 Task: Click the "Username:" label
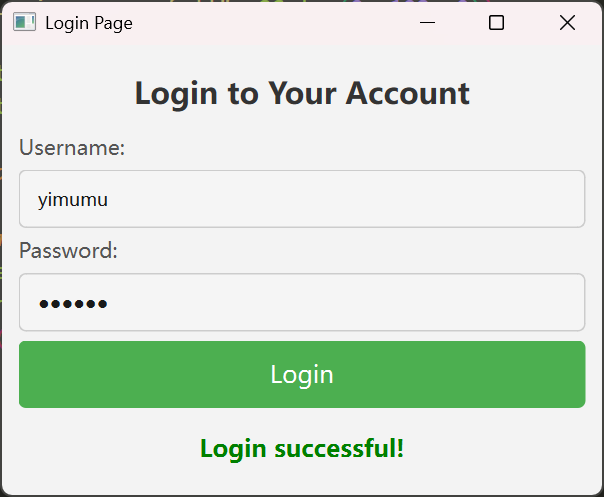point(72,148)
